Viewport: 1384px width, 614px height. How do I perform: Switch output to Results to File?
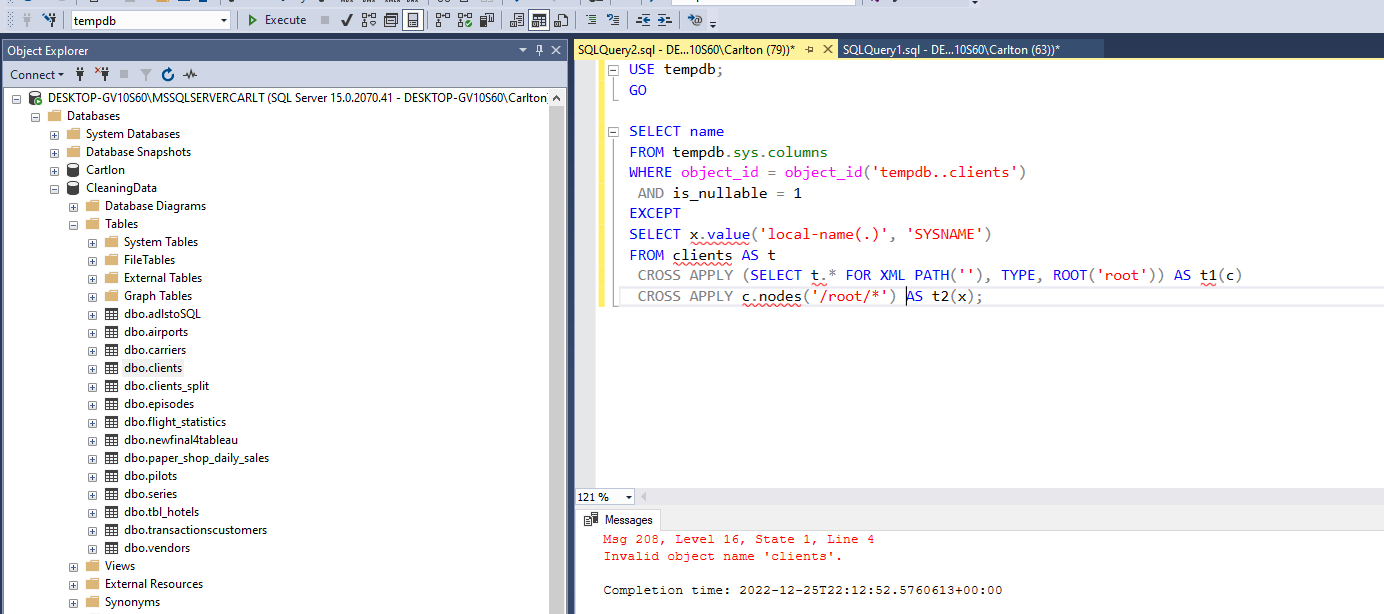click(560, 20)
